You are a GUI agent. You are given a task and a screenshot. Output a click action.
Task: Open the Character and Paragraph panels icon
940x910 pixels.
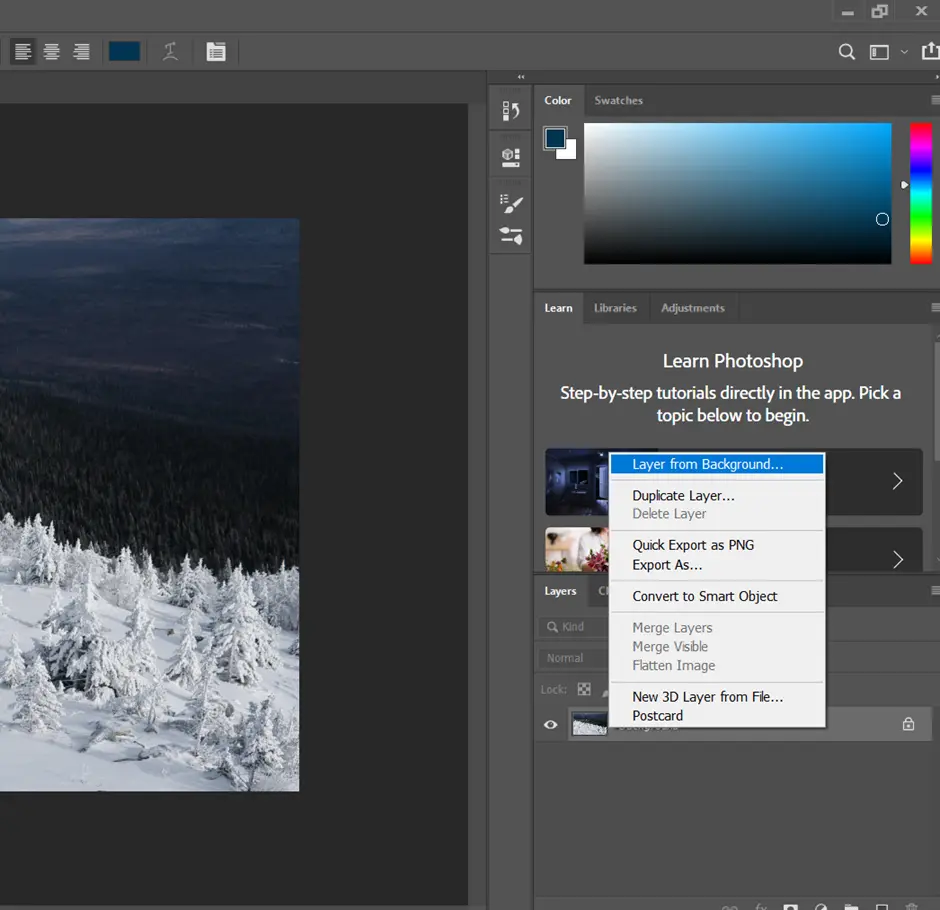(x=217, y=51)
